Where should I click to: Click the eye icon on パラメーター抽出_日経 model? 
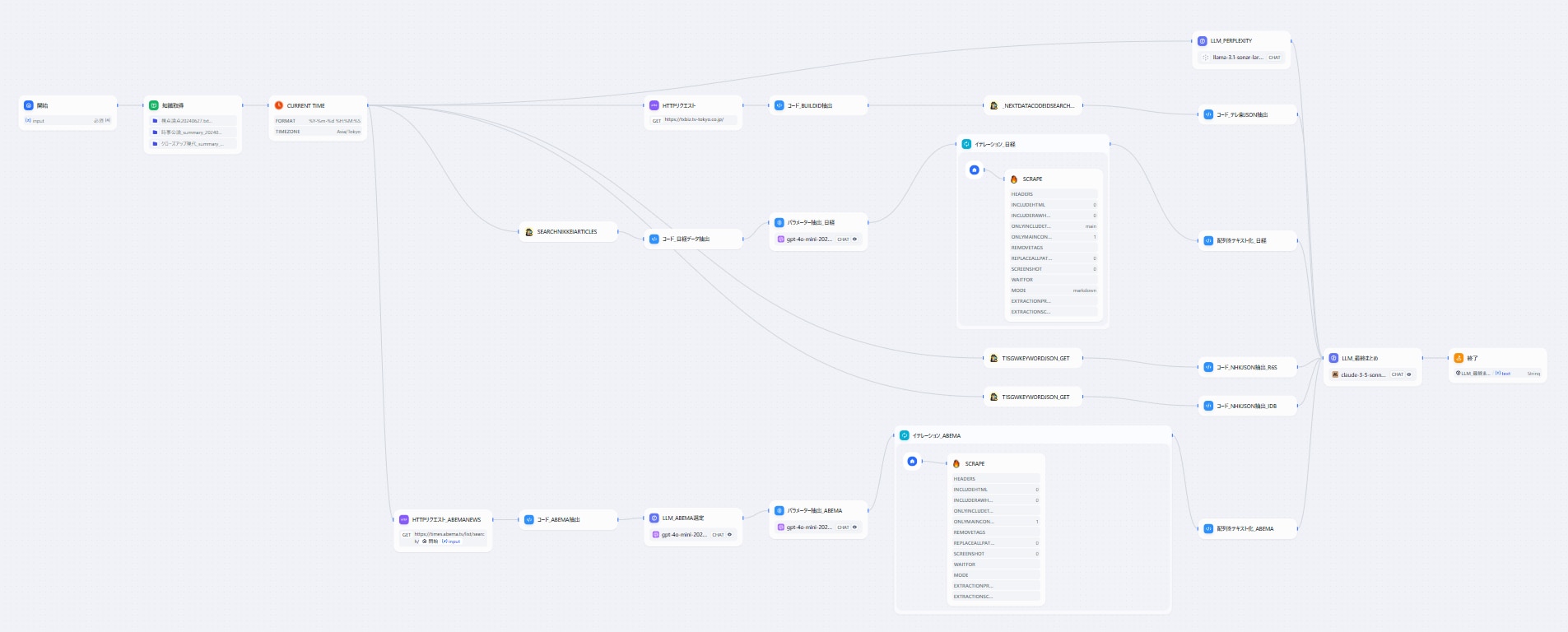(x=854, y=239)
